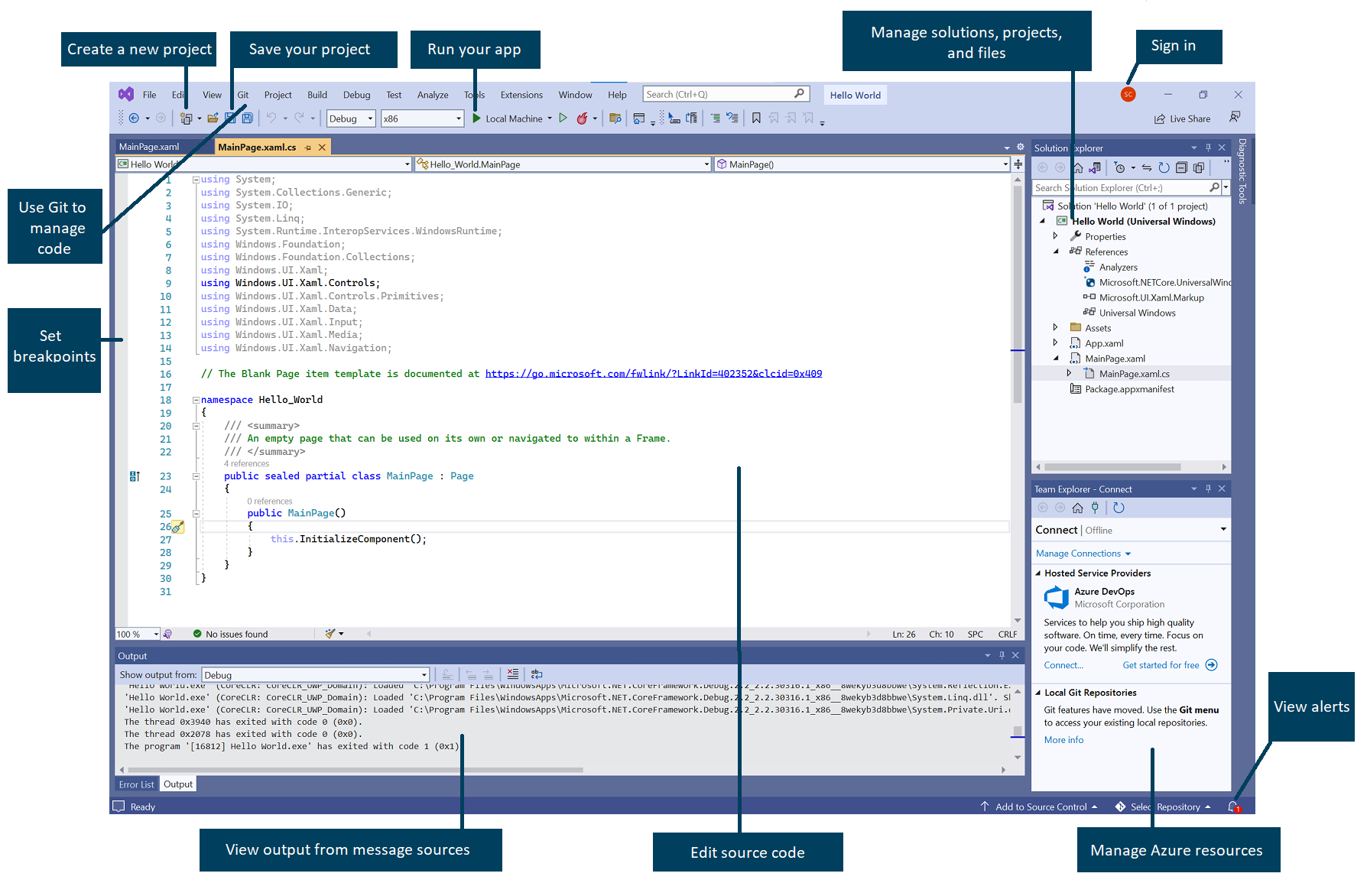Click the Comment Out selected lines icon
The height and width of the screenshot is (896, 1367).
coord(716,118)
